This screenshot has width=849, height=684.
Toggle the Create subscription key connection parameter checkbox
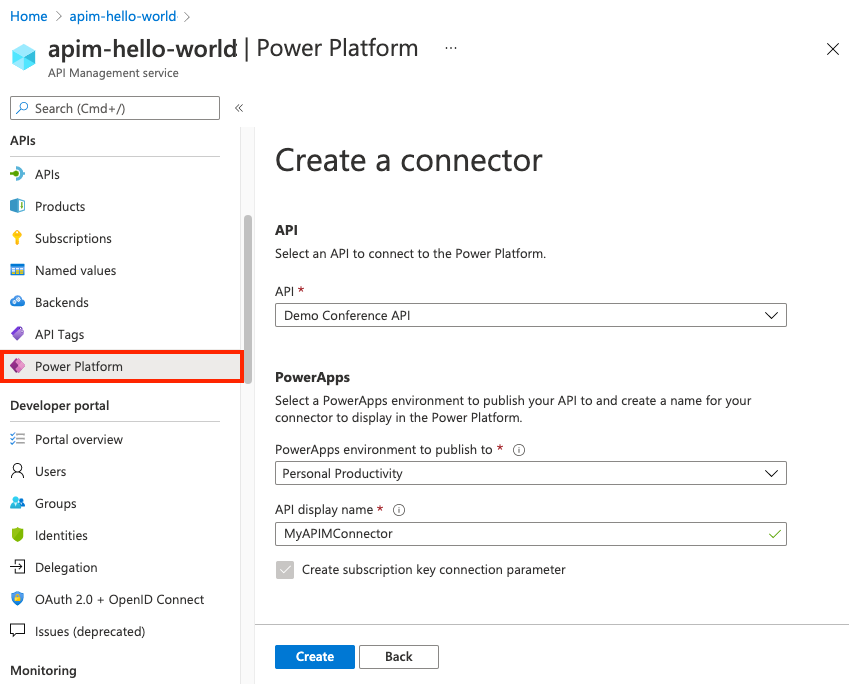pos(286,571)
